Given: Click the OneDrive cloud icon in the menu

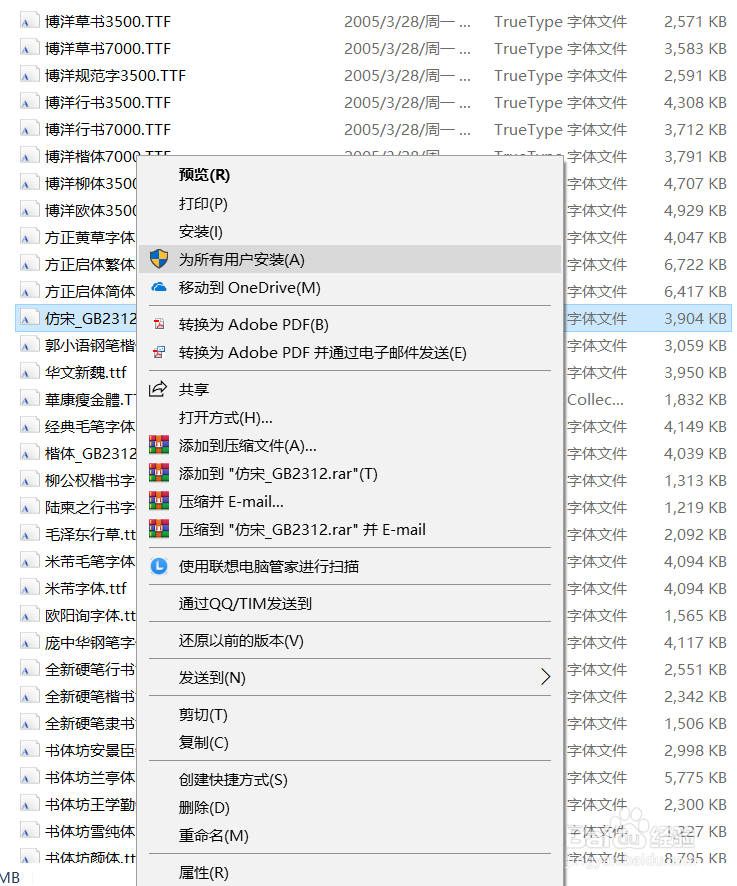Looking at the screenshot, I should click(x=159, y=287).
